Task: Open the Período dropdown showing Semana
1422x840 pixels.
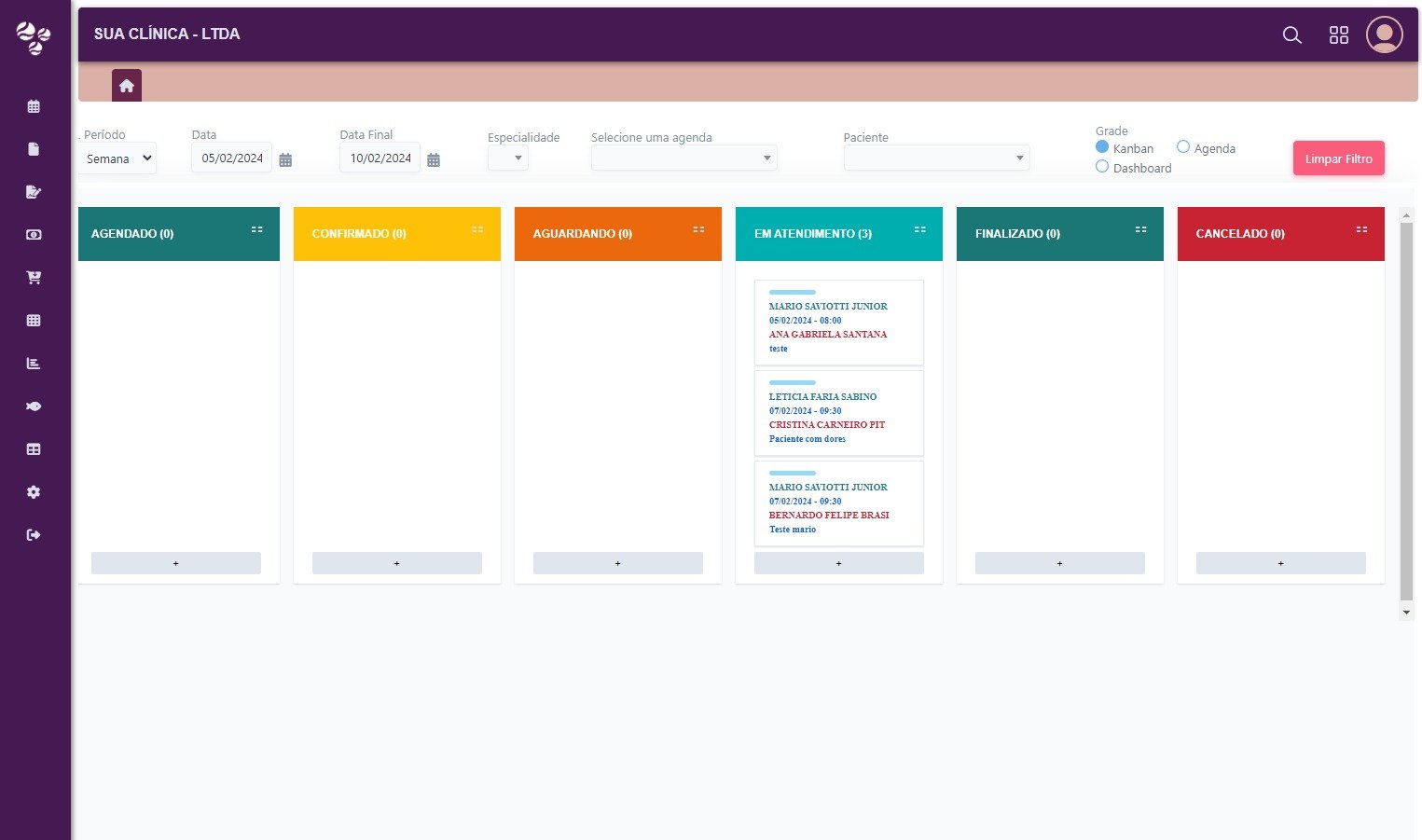Action: (117, 158)
